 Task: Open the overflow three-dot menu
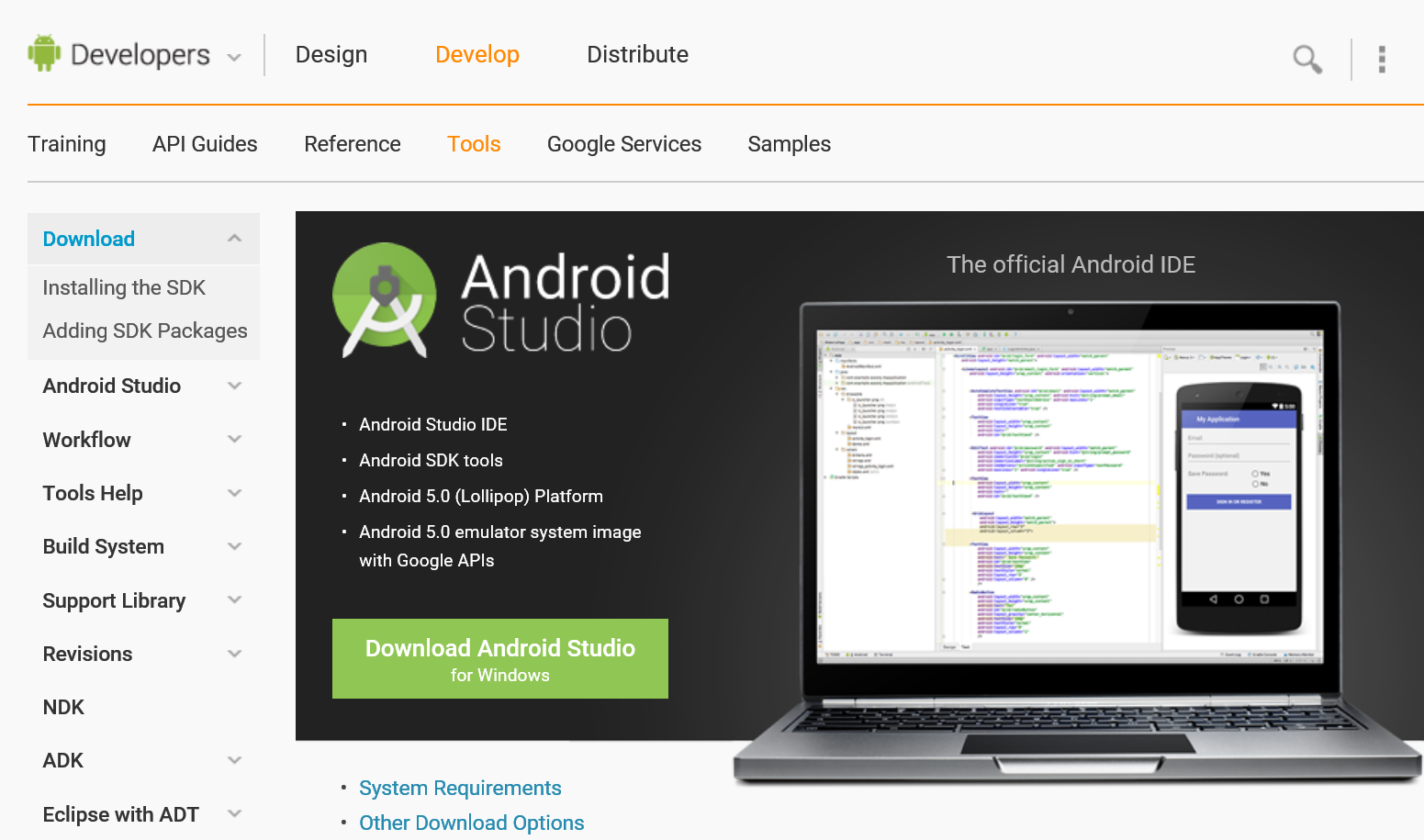click(x=1382, y=59)
